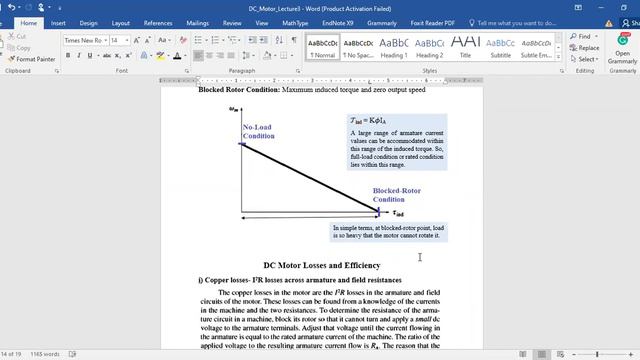Expand the Styles gallery list
Image resolution: width=640 pixels, height=360 pixels.
[x=558, y=57]
